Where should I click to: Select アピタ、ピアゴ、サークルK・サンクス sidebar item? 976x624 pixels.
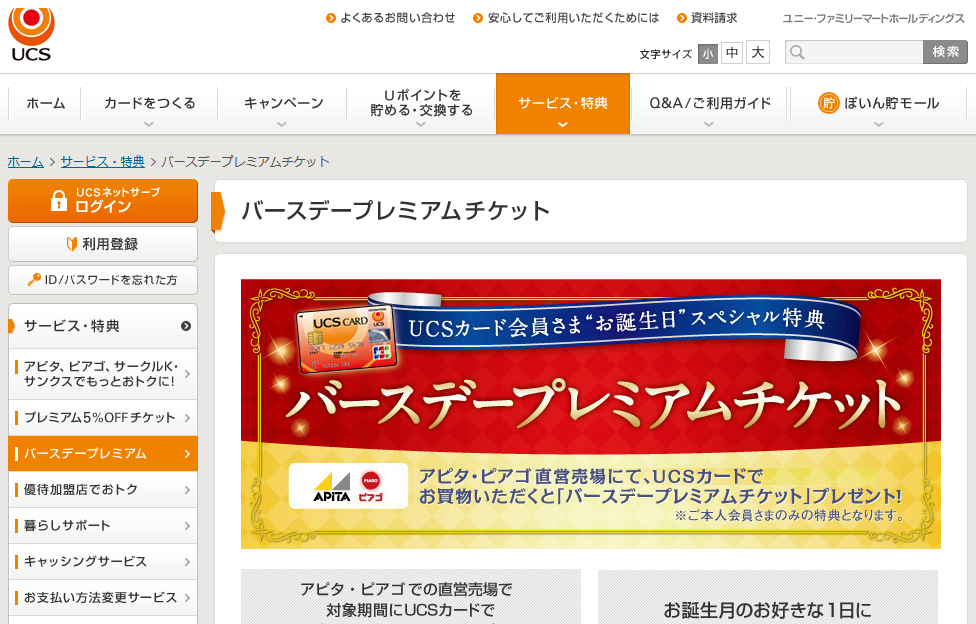click(103, 374)
